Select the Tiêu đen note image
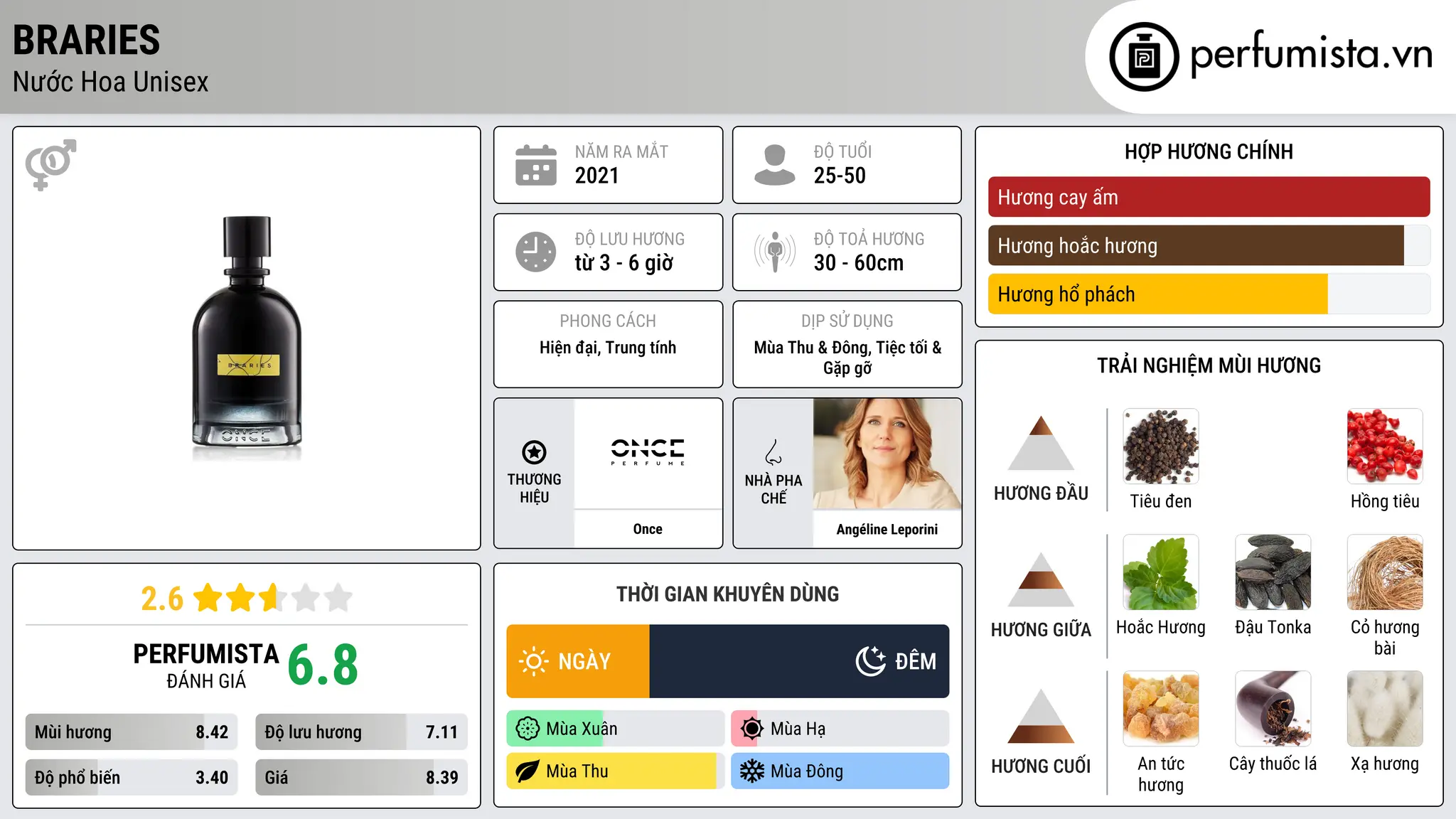The width and height of the screenshot is (1456, 819). click(1160, 446)
